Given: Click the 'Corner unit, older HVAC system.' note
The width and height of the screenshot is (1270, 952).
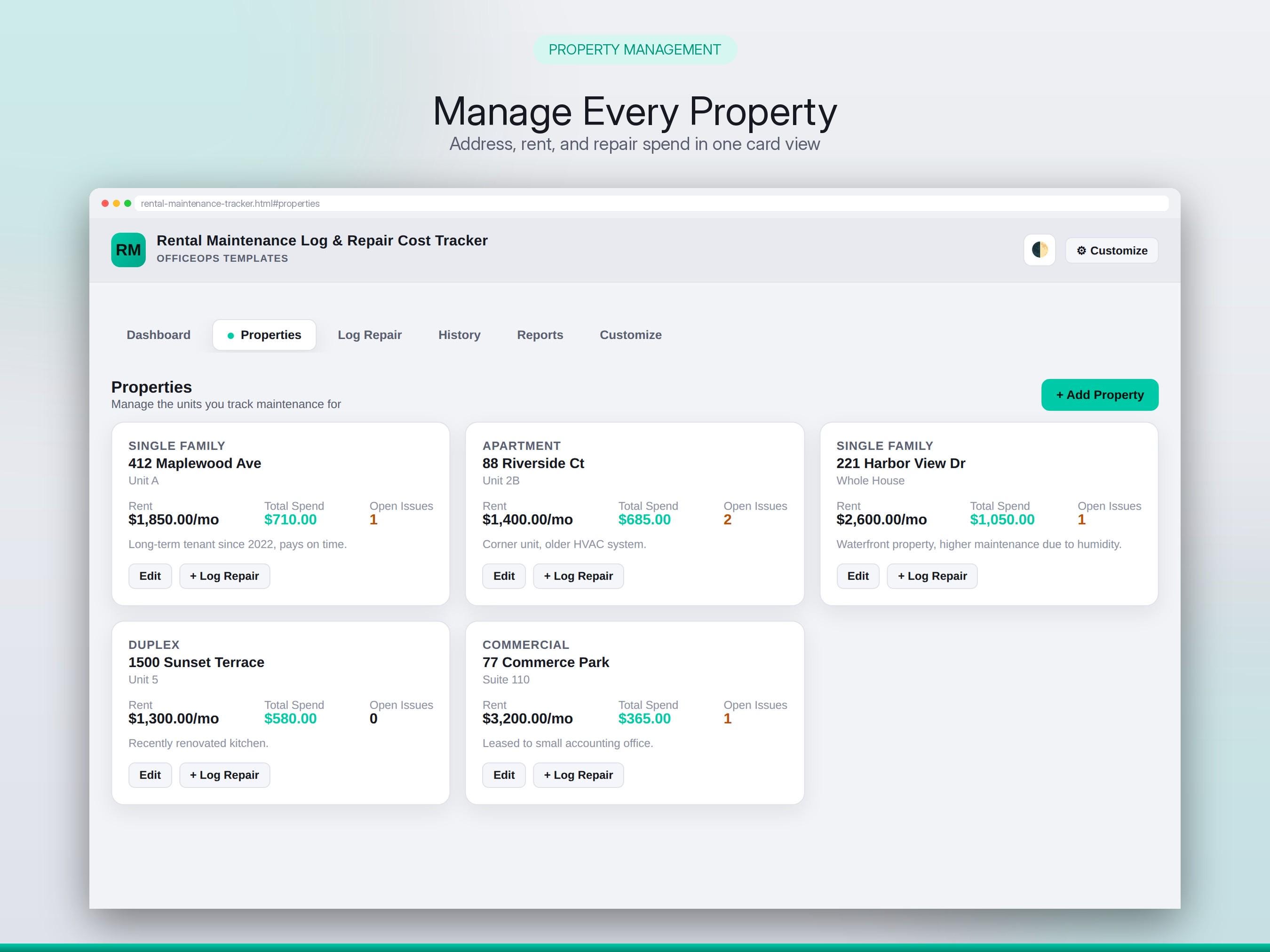Looking at the screenshot, I should coord(564,544).
